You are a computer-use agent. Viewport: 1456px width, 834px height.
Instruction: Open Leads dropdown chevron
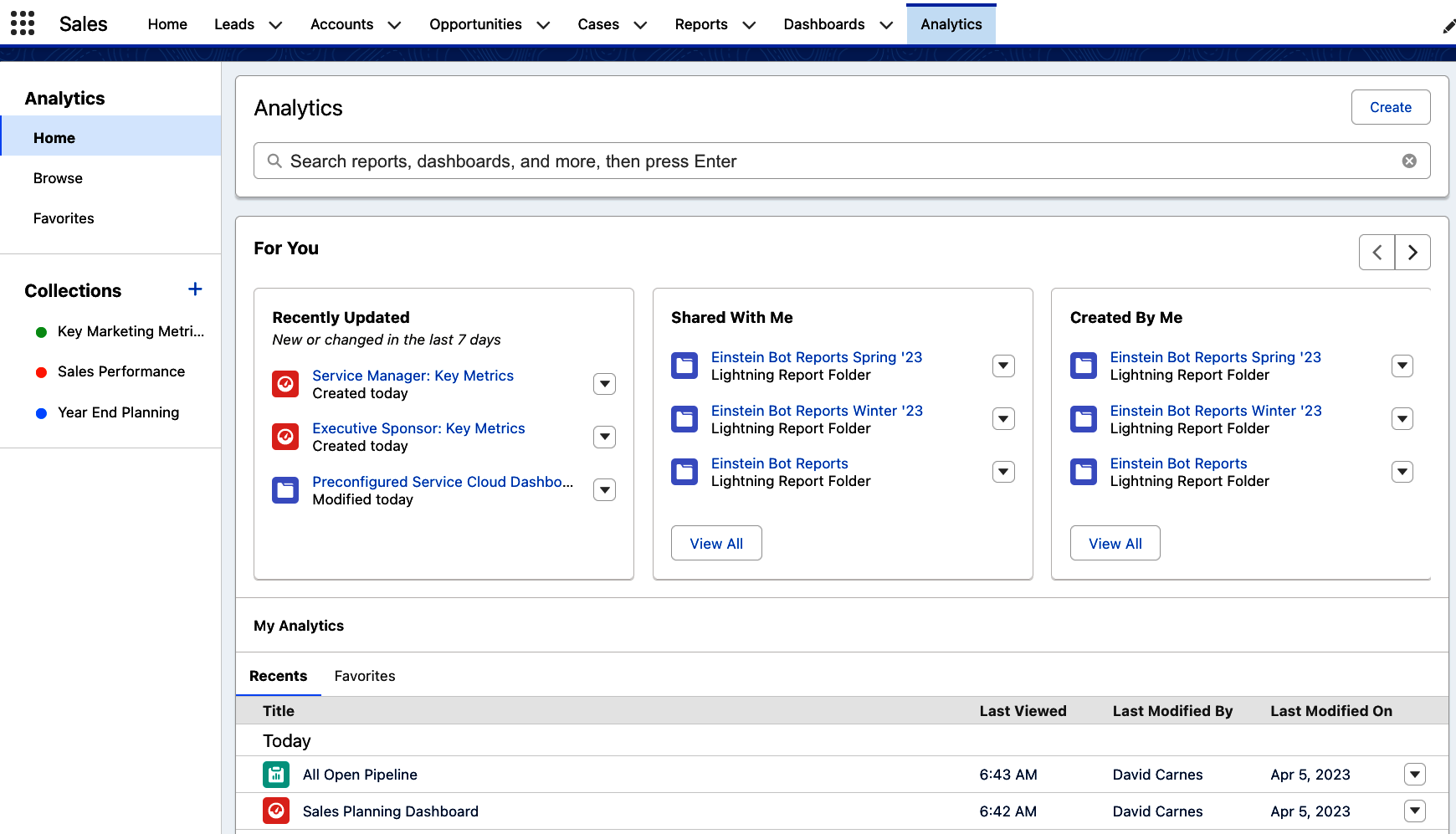click(275, 25)
